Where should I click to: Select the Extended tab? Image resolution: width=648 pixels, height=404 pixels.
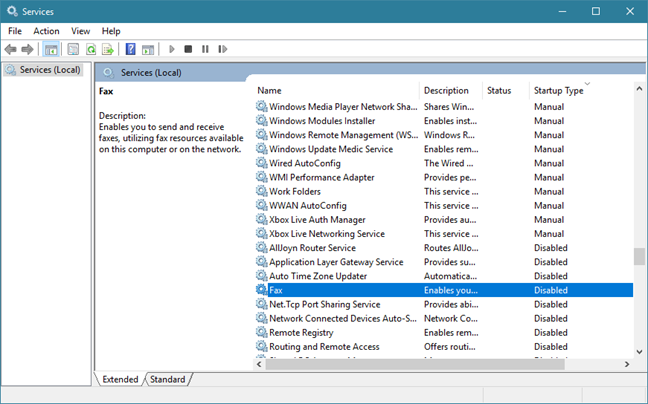tap(120, 379)
